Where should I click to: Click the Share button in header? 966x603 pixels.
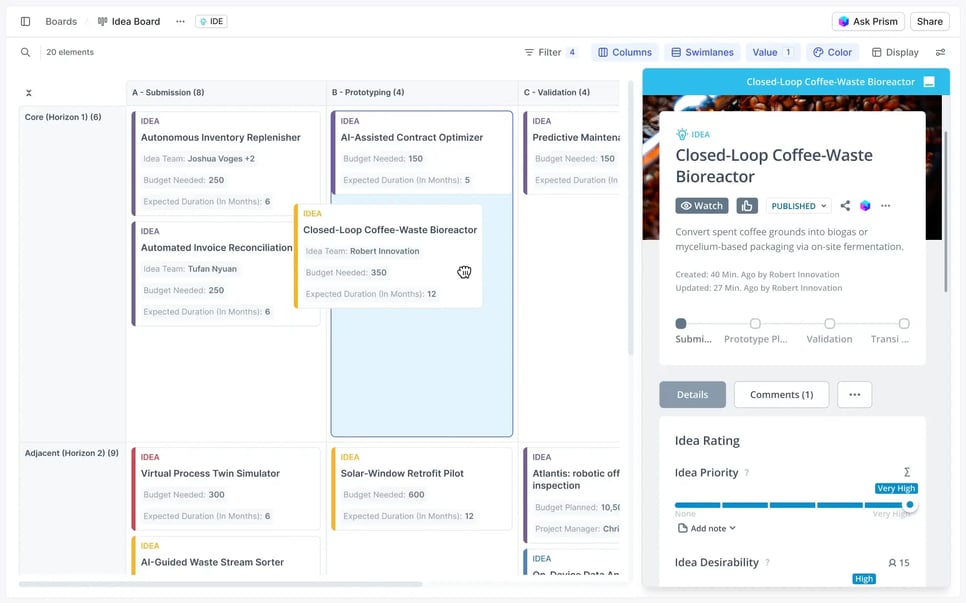tap(929, 21)
